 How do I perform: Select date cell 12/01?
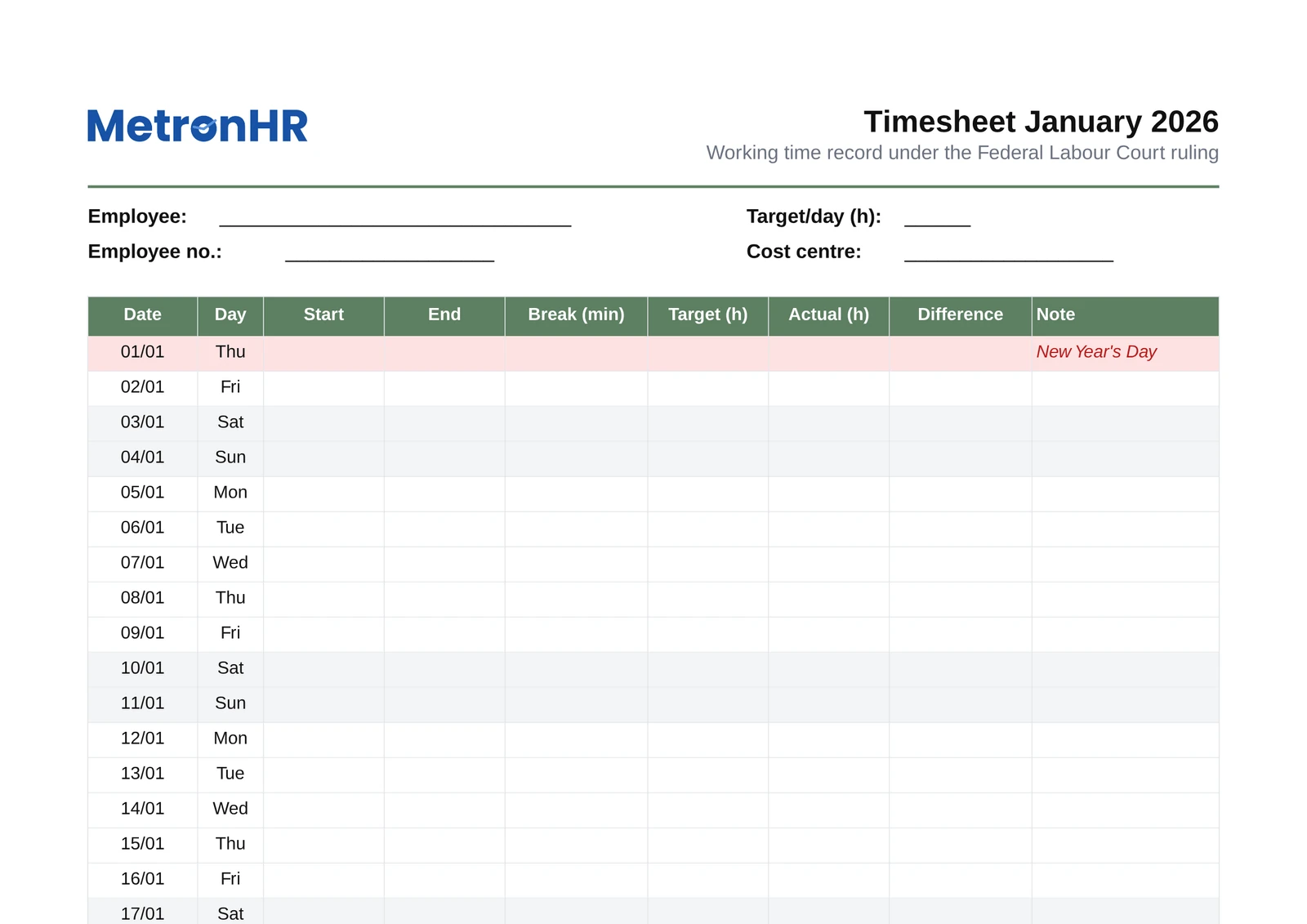[143, 739]
